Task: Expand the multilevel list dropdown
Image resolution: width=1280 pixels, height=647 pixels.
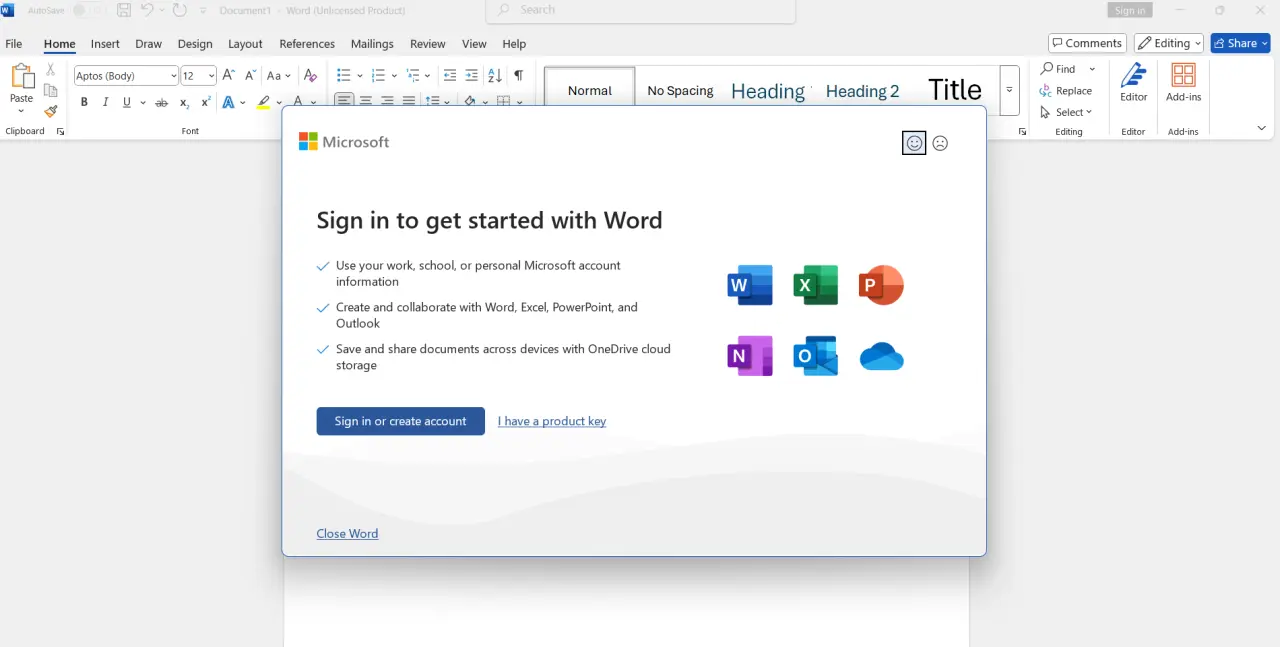Action: pyautogui.click(x=427, y=76)
